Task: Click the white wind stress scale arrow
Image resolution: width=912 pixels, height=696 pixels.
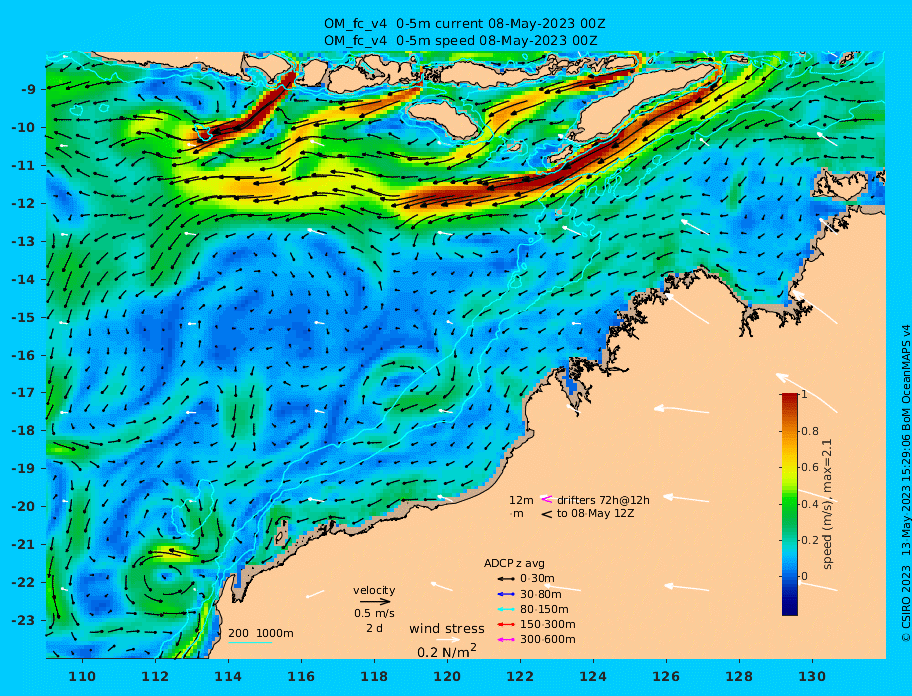Action: pos(448,640)
